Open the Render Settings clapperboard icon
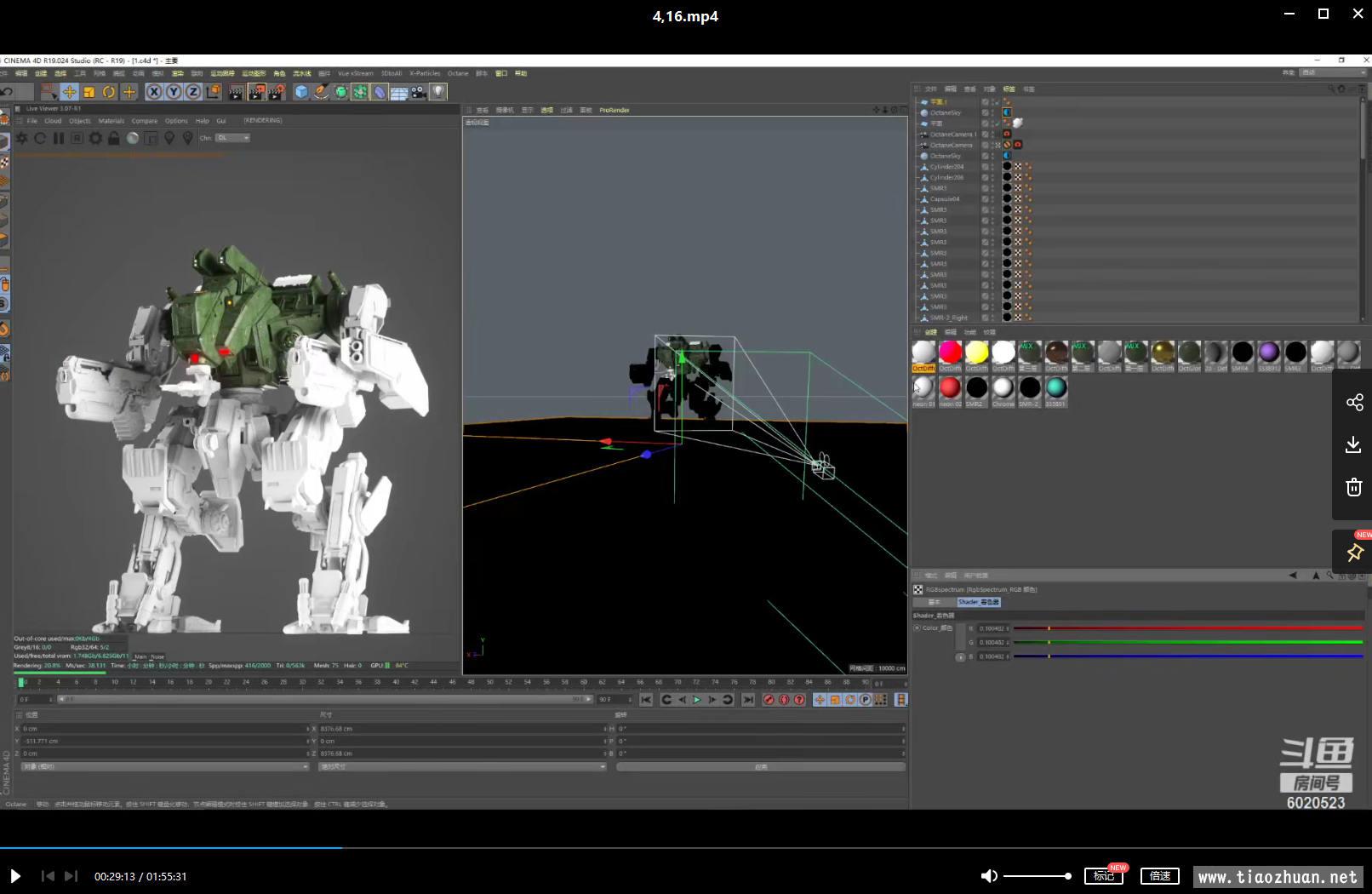 (277, 92)
